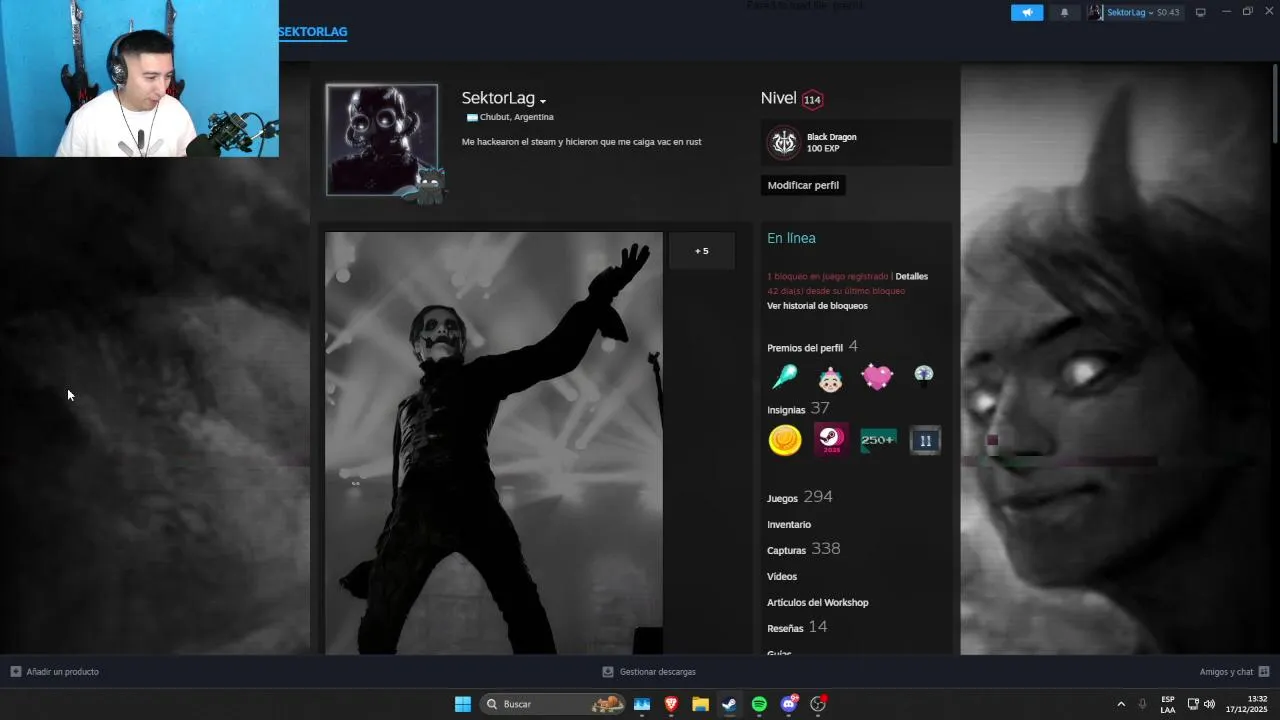Open the notifications bell
1280x720 pixels.
tap(1064, 13)
